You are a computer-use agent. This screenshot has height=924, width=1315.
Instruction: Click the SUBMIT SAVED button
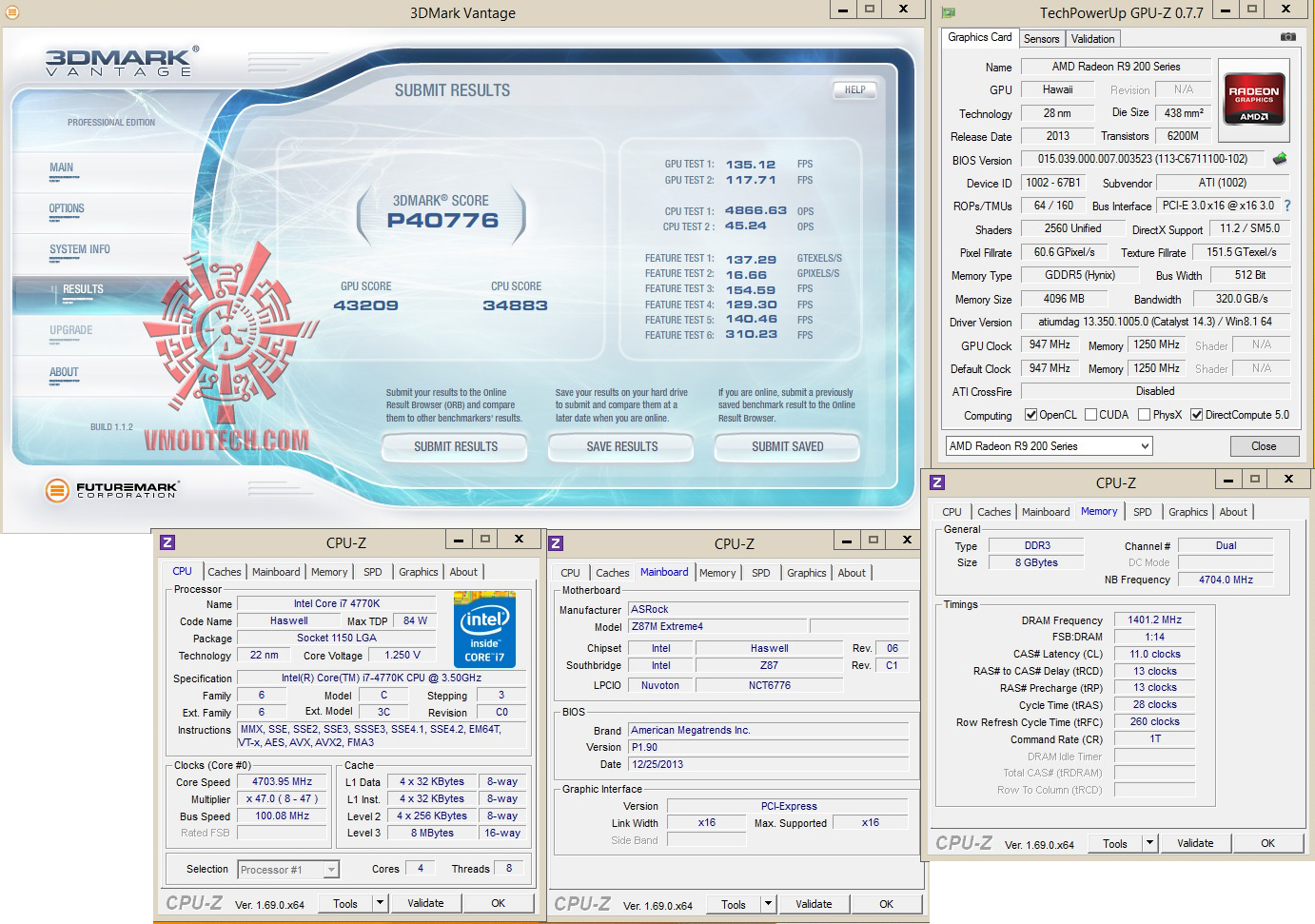788,446
